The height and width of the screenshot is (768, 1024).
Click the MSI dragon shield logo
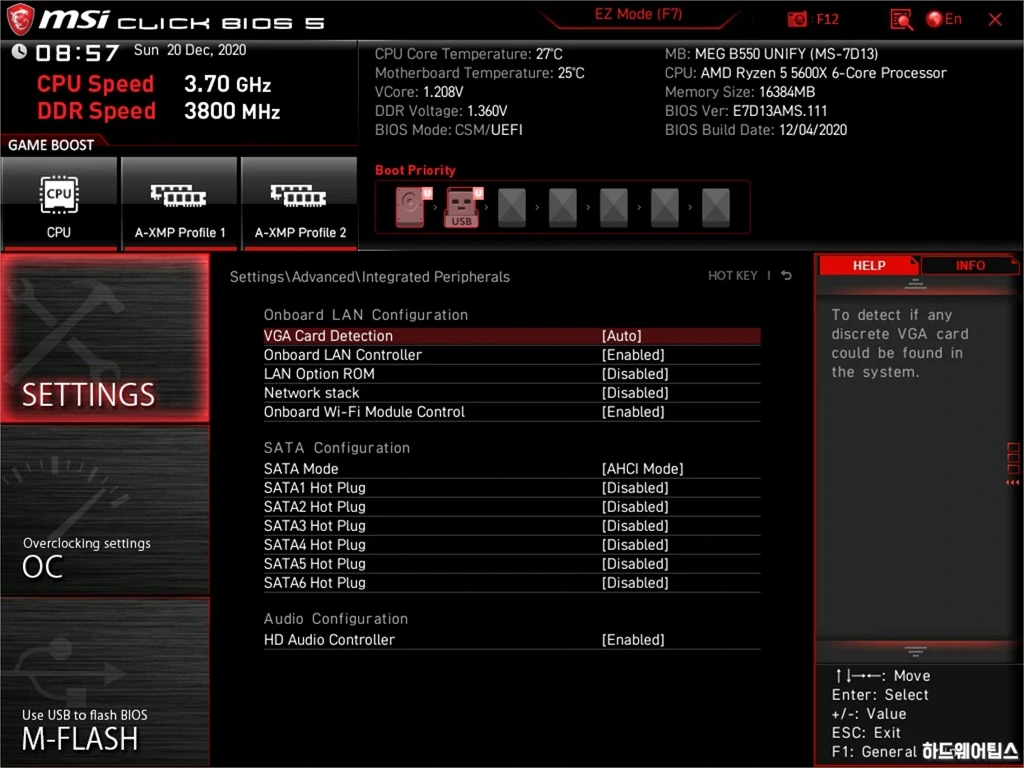pyautogui.click(x=20, y=20)
